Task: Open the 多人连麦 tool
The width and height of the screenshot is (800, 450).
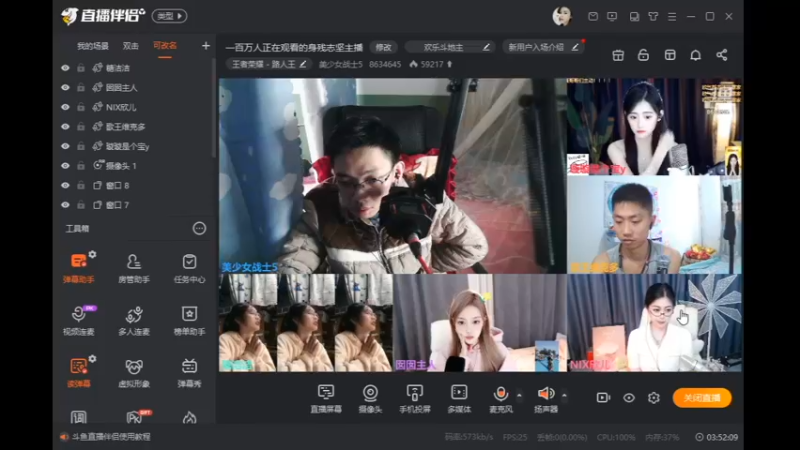Action: (x=134, y=320)
